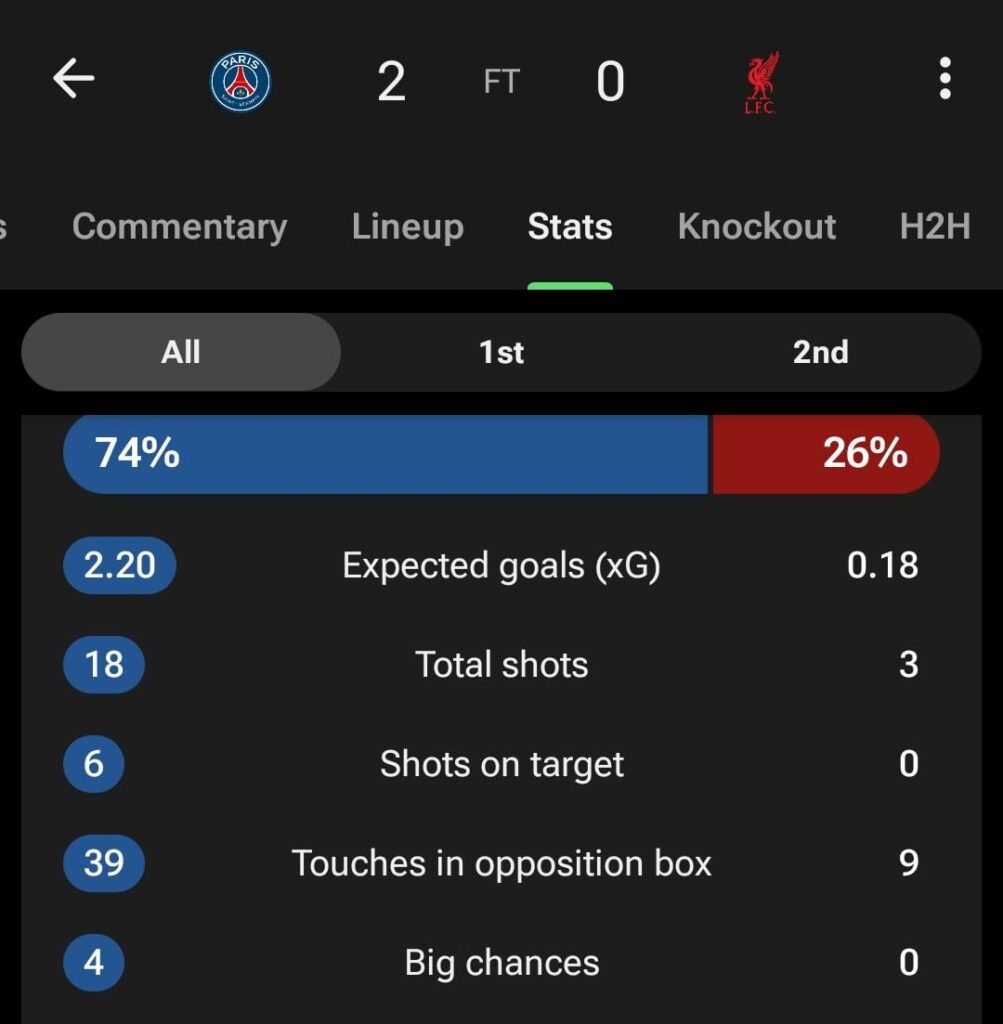Open the Lineup view
Image resolution: width=1003 pixels, height=1024 pixels.
click(x=407, y=227)
